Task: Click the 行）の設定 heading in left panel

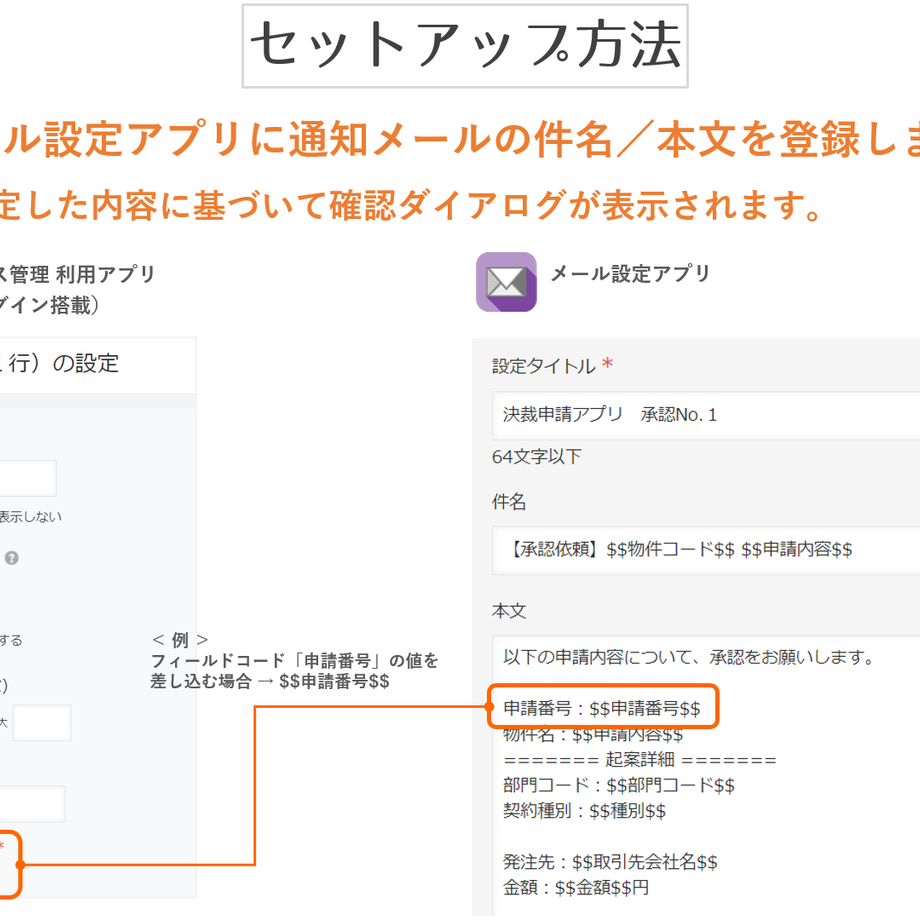Action: point(63,363)
